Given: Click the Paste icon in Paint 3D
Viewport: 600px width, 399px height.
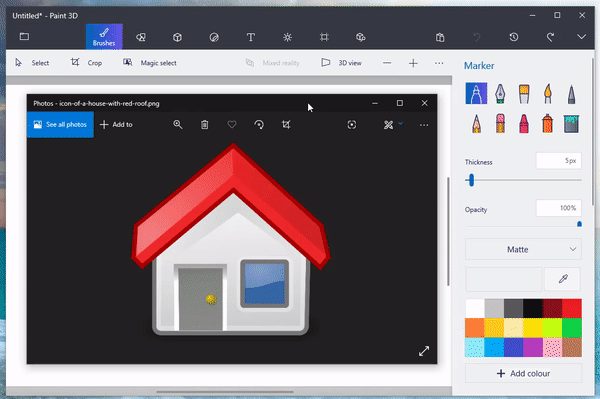Looking at the screenshot, I should click(x=440, y=37).
